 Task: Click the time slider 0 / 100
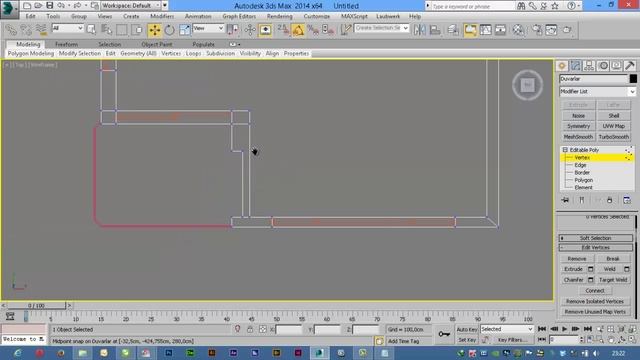click(36, 305)
